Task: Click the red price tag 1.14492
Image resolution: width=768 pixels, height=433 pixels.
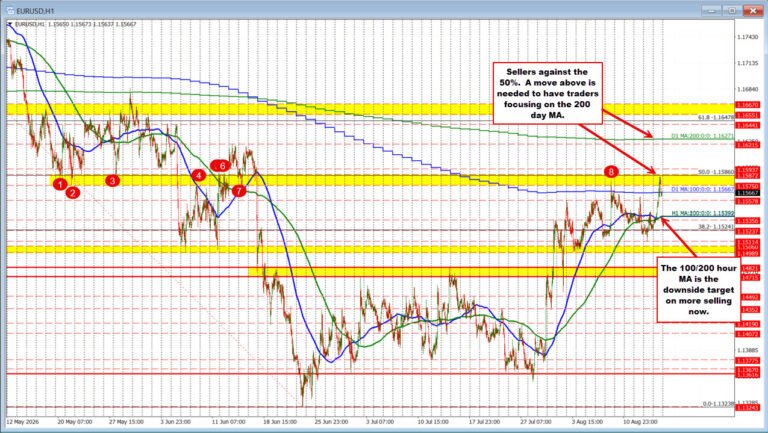Action: (x=750, y=297)
